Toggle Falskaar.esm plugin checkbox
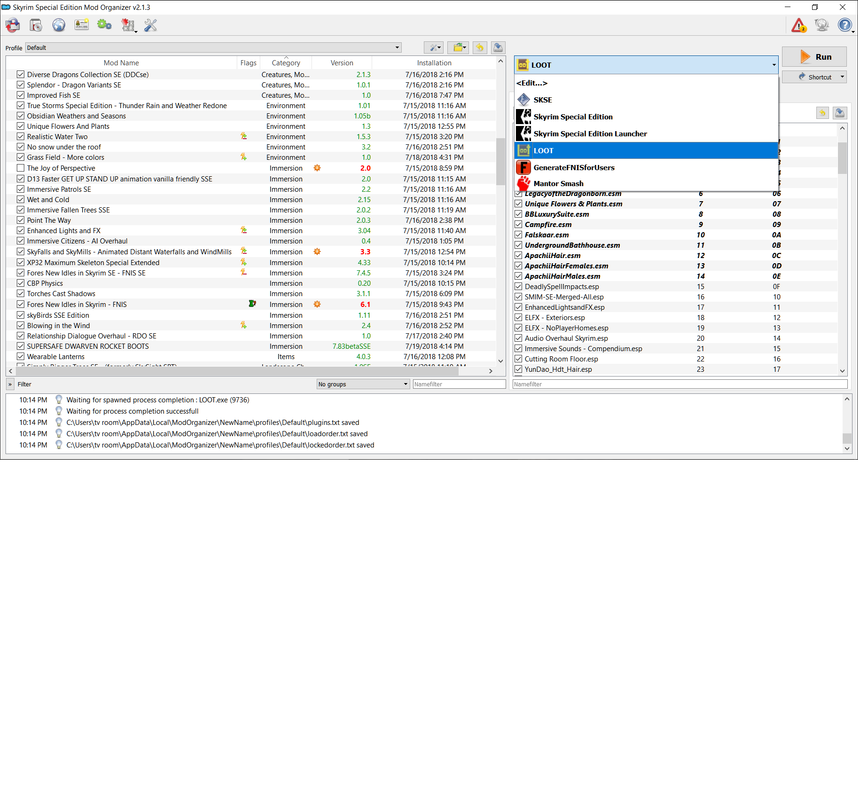Viewport: 858px width, 800px height. point(518,235)
